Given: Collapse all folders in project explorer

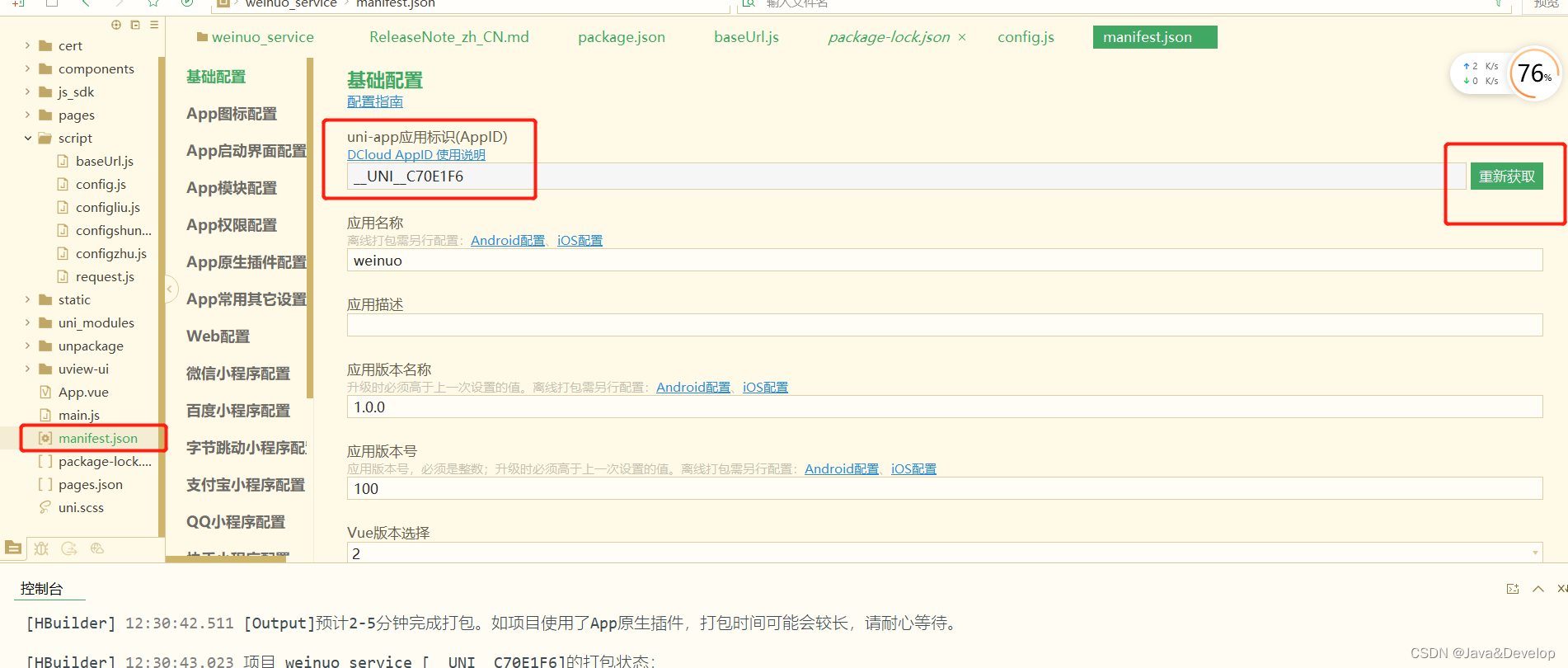Looking at the screenshot, I should click(x=135, y=25).
